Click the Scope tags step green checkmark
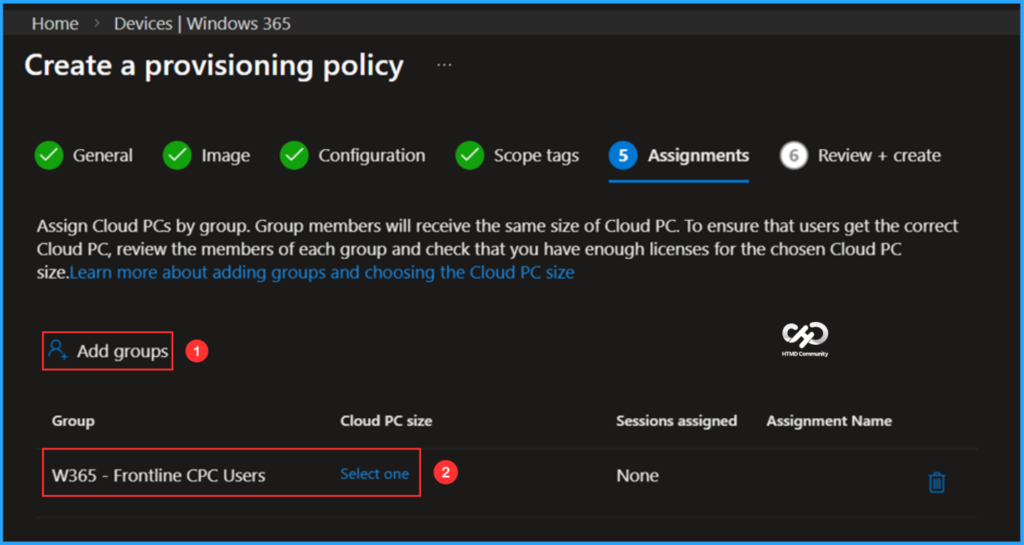 click(470, 156)
